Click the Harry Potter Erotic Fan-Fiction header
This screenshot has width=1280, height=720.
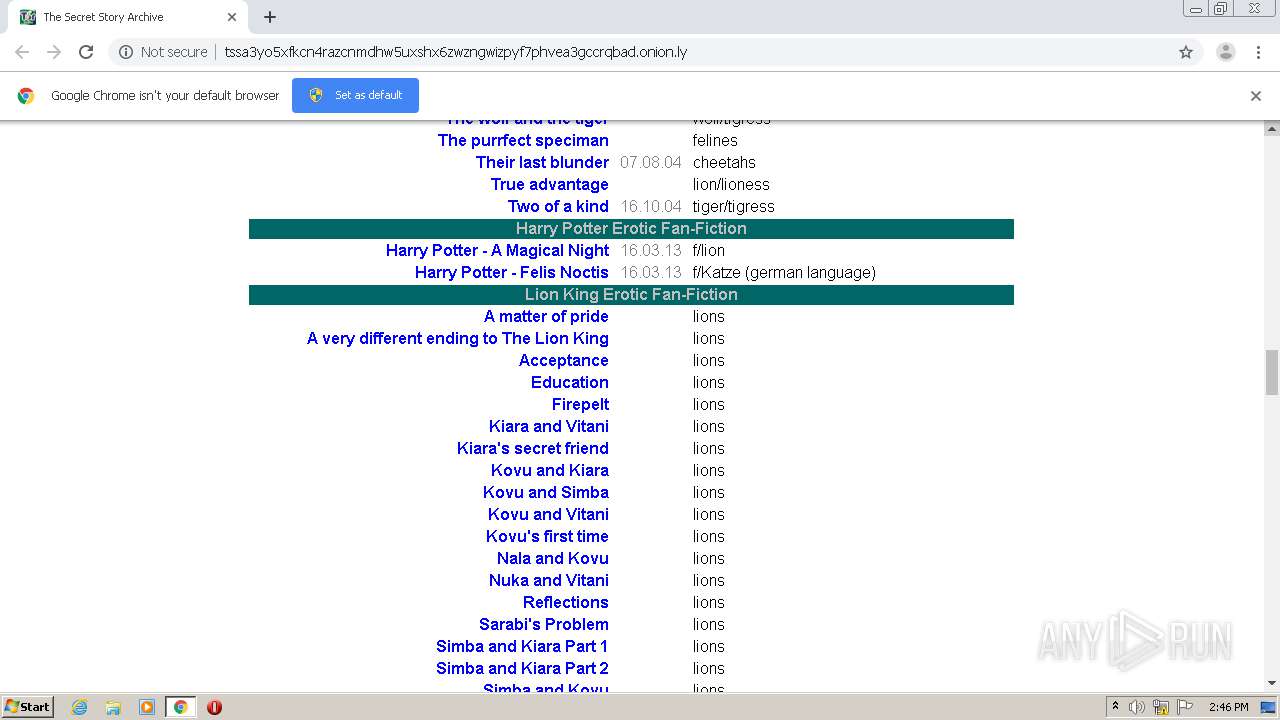pyautogui.click(x=631, y=228)
